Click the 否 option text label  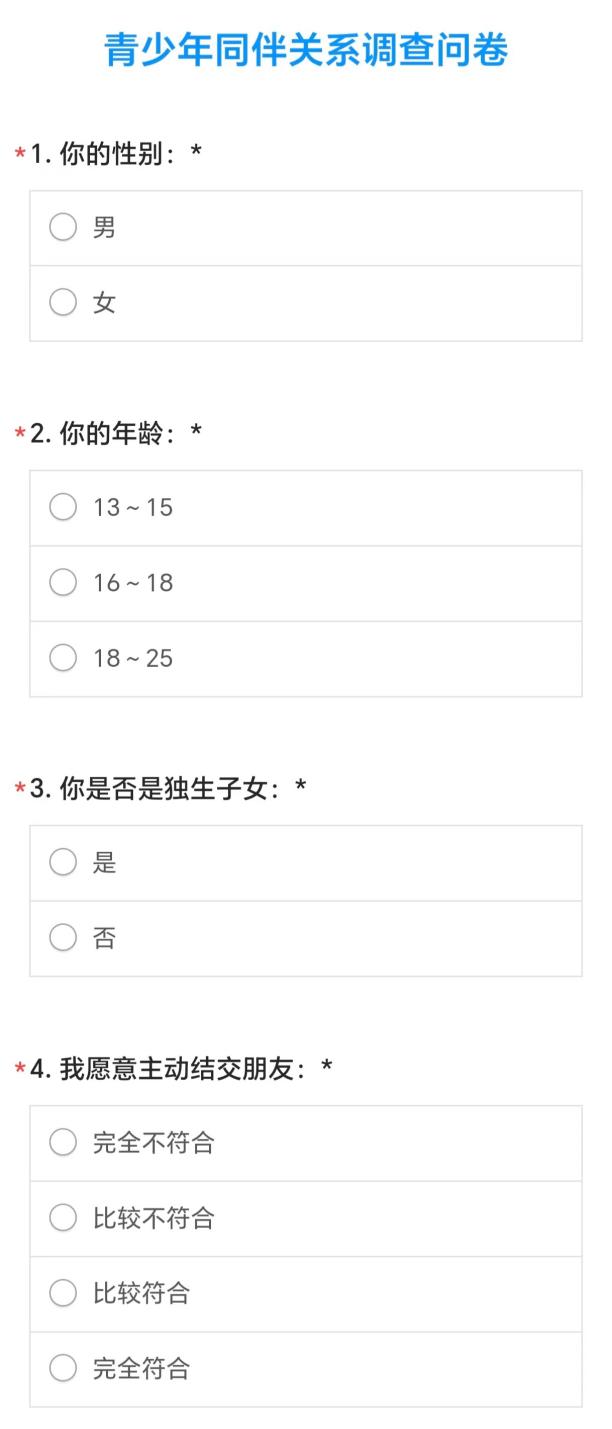[x=104, y=938]
